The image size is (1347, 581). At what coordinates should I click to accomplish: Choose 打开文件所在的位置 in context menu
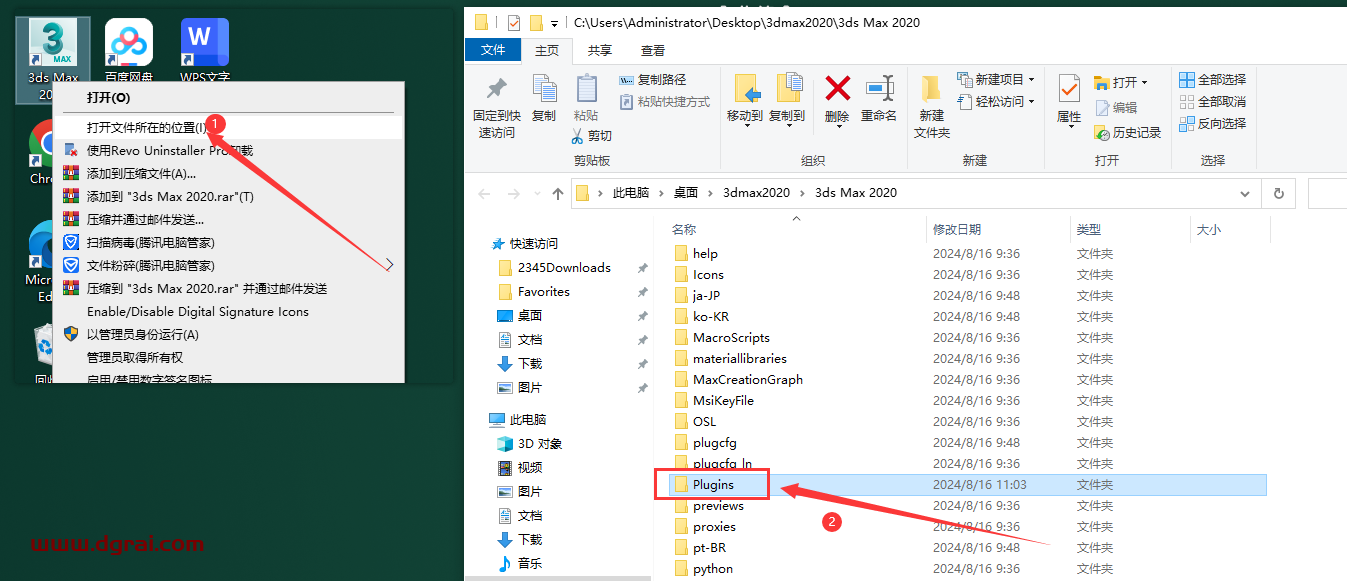147,127
